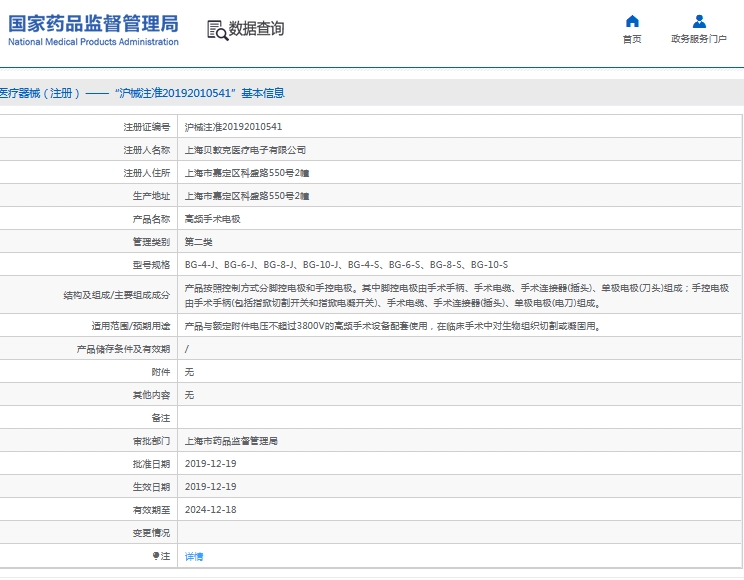This screenshot has height=580, width=744.
Task: Click the 附件 field label
Action: [x=161, y=372]
